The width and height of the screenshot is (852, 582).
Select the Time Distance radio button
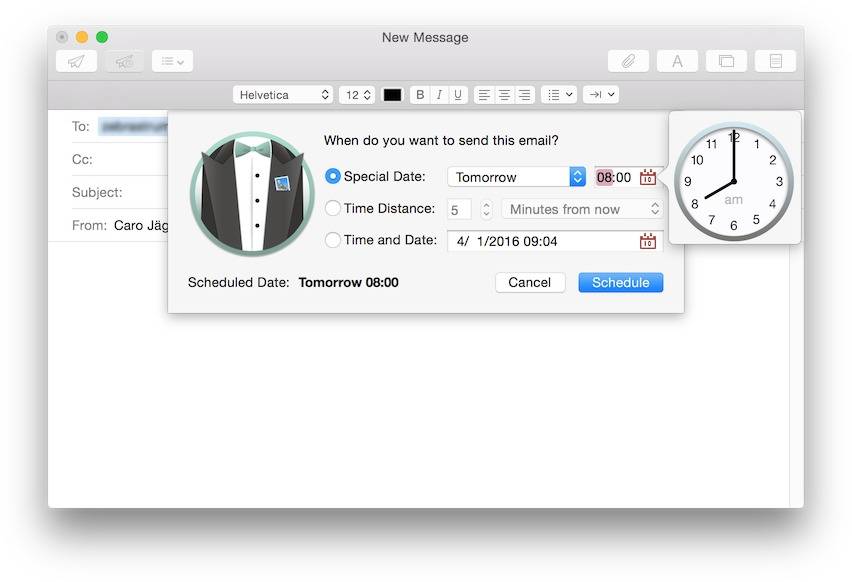point(333,208)
